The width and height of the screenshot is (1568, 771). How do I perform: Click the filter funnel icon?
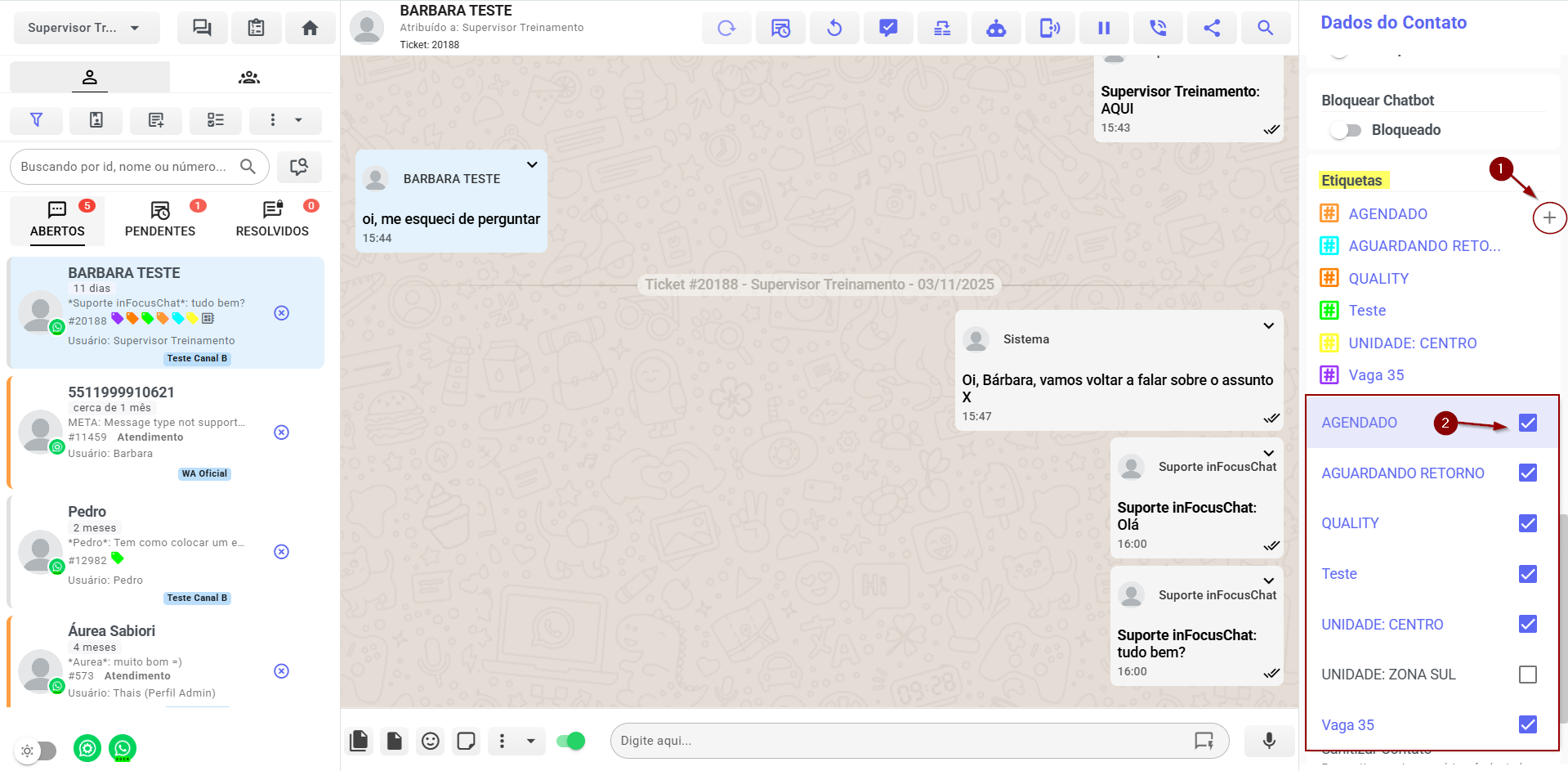pos(36,120)
